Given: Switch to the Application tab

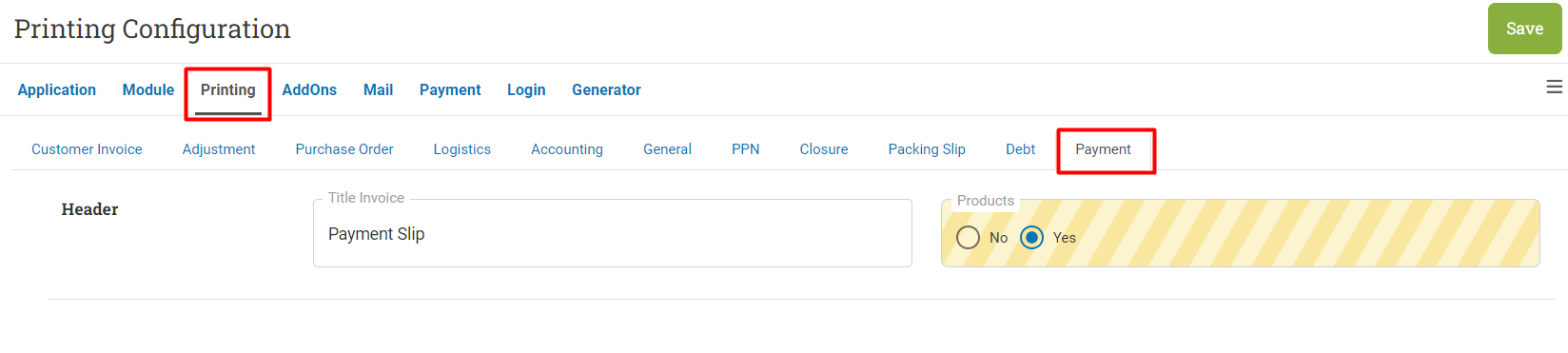Looking at the screenshot, I should point(57,89).
